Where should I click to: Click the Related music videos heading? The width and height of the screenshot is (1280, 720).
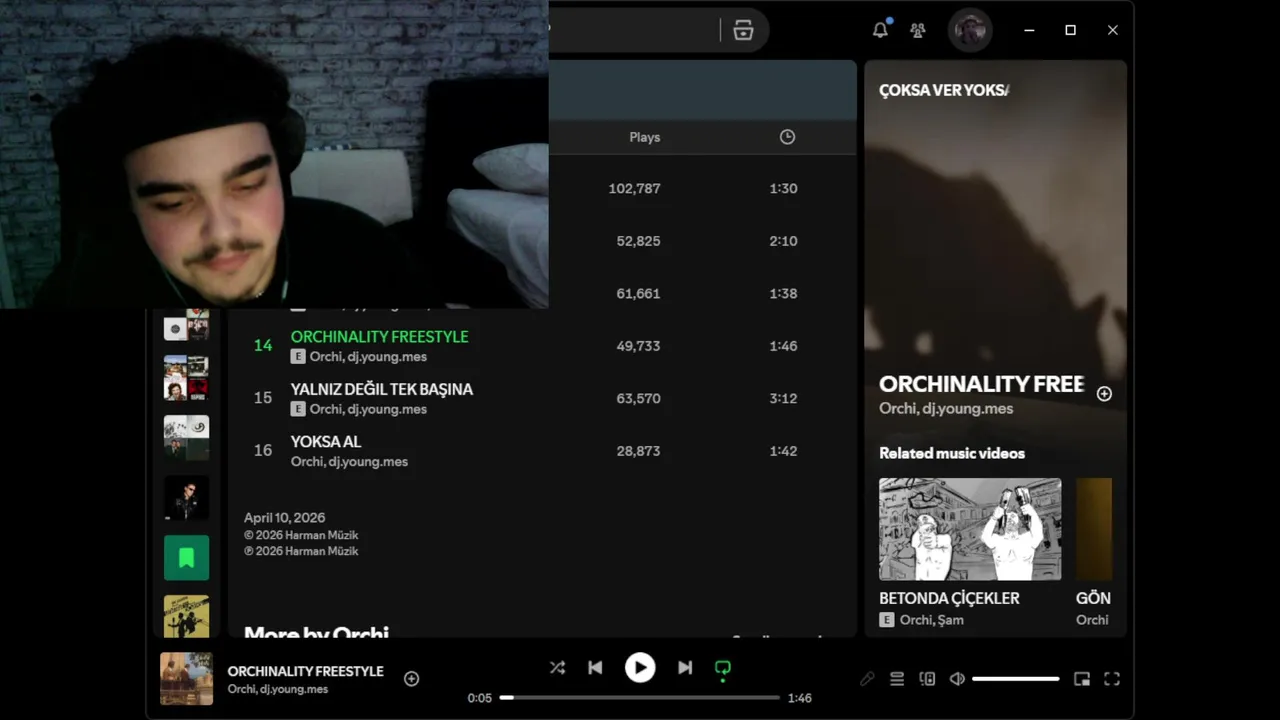pyautogui.click(x=952, y=453)
